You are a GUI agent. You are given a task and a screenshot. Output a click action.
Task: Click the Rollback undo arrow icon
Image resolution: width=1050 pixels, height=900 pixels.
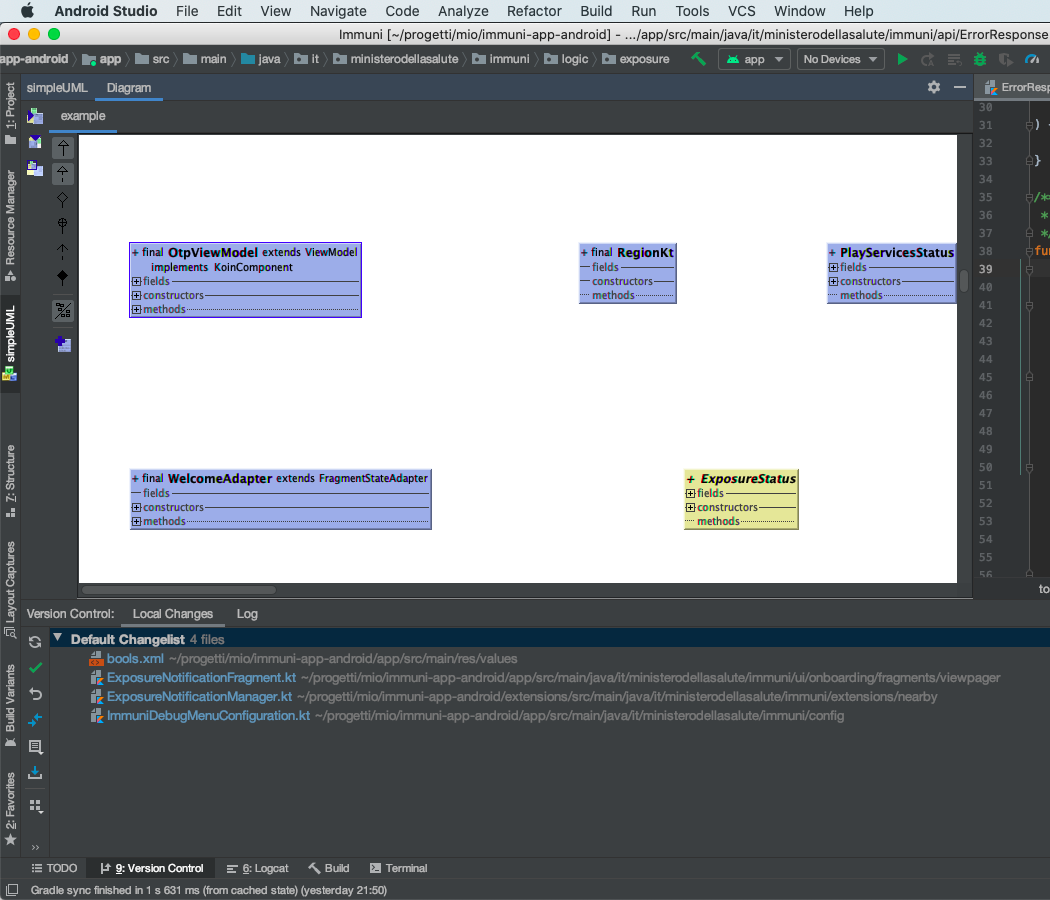(x=35, y=694)
